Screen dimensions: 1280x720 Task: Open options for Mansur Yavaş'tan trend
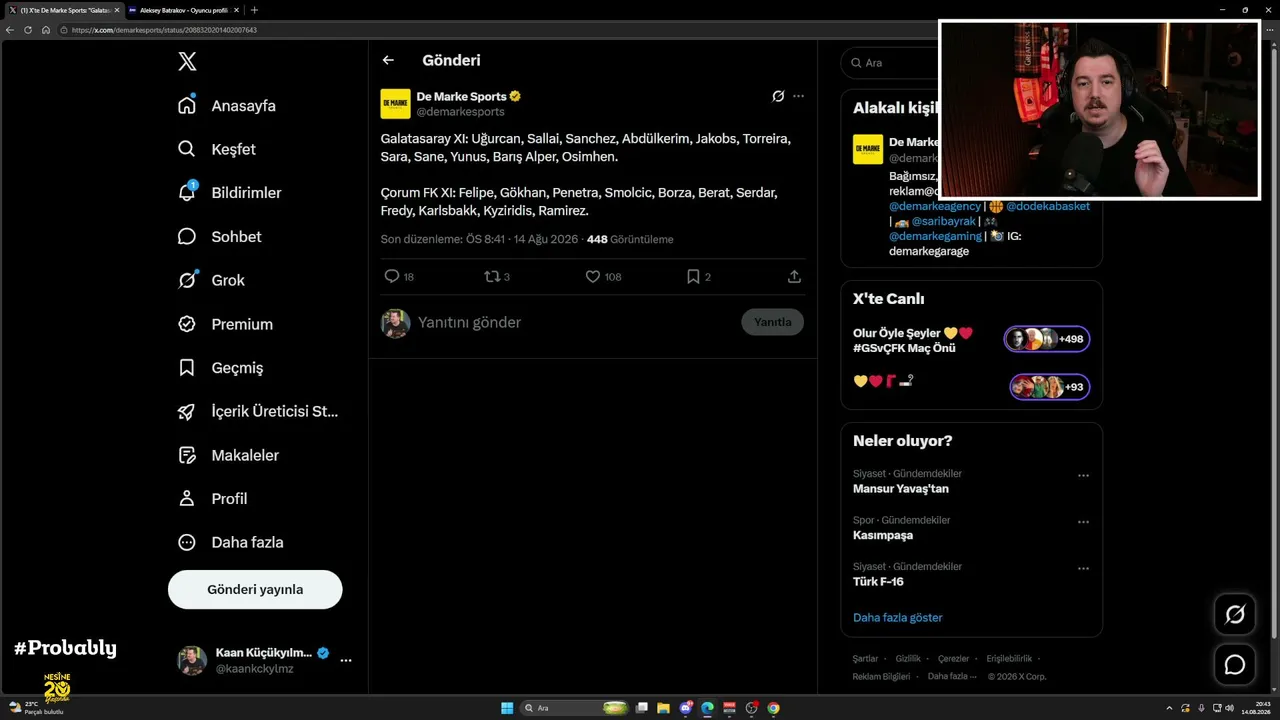pos(1083,476)
